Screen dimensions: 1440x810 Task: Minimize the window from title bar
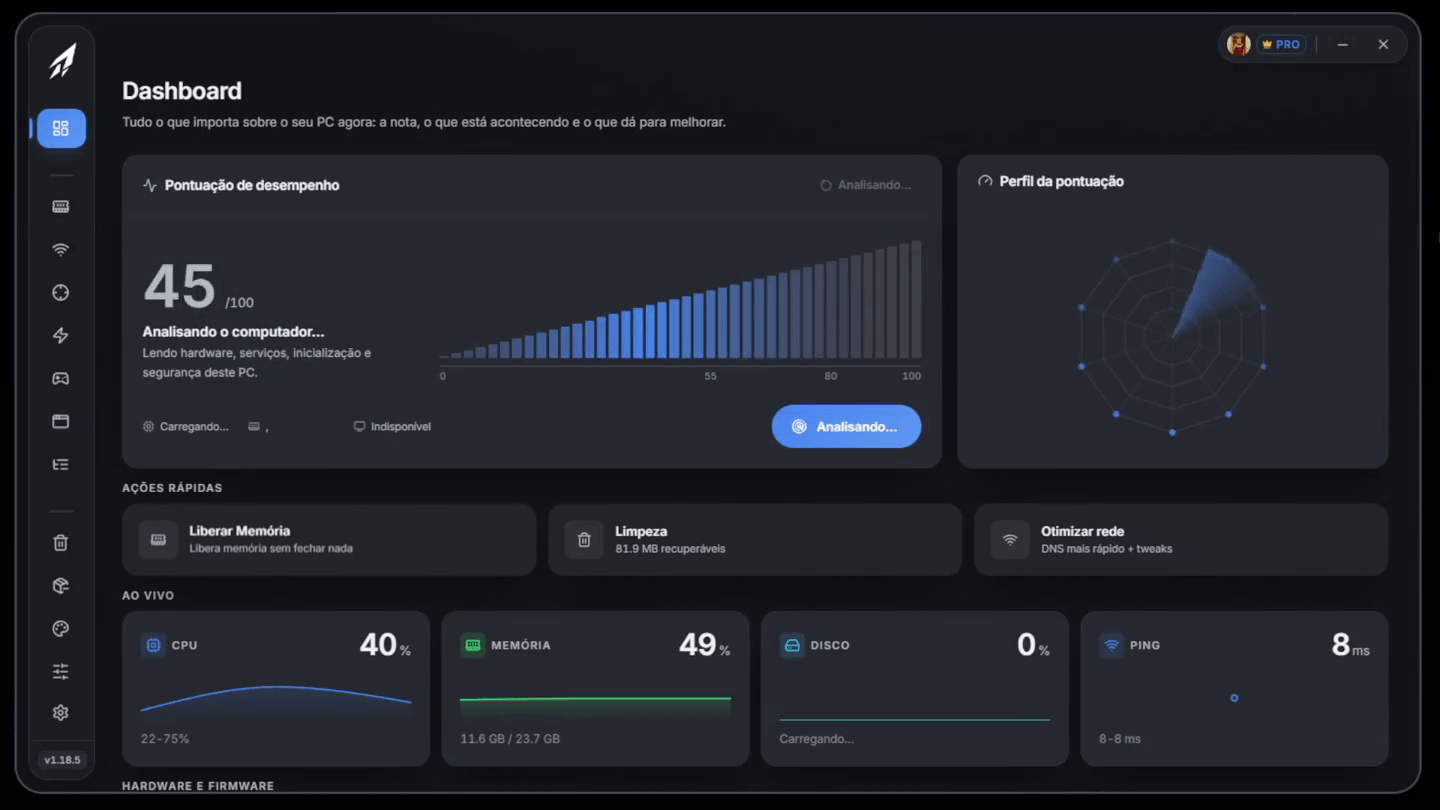(1343, 45)
